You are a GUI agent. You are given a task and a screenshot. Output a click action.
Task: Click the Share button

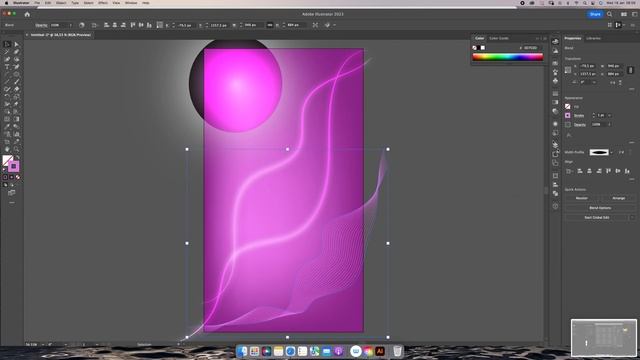pyautogui.click(x=595, y=14)
